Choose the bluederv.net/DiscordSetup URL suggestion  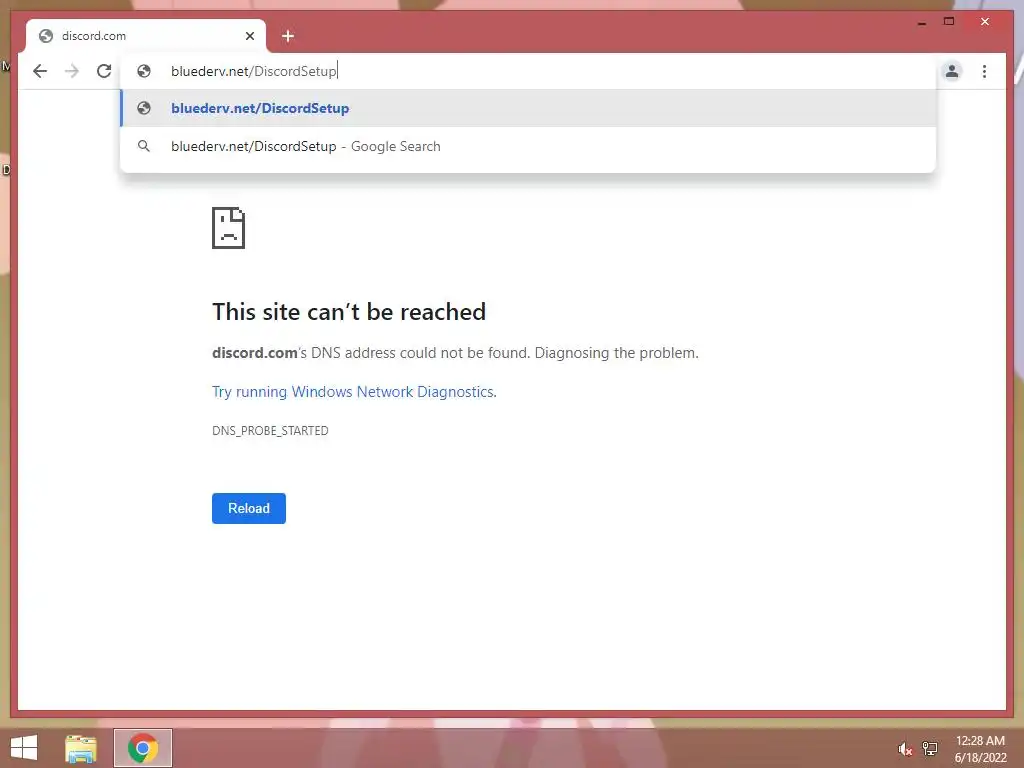[528, 108]
